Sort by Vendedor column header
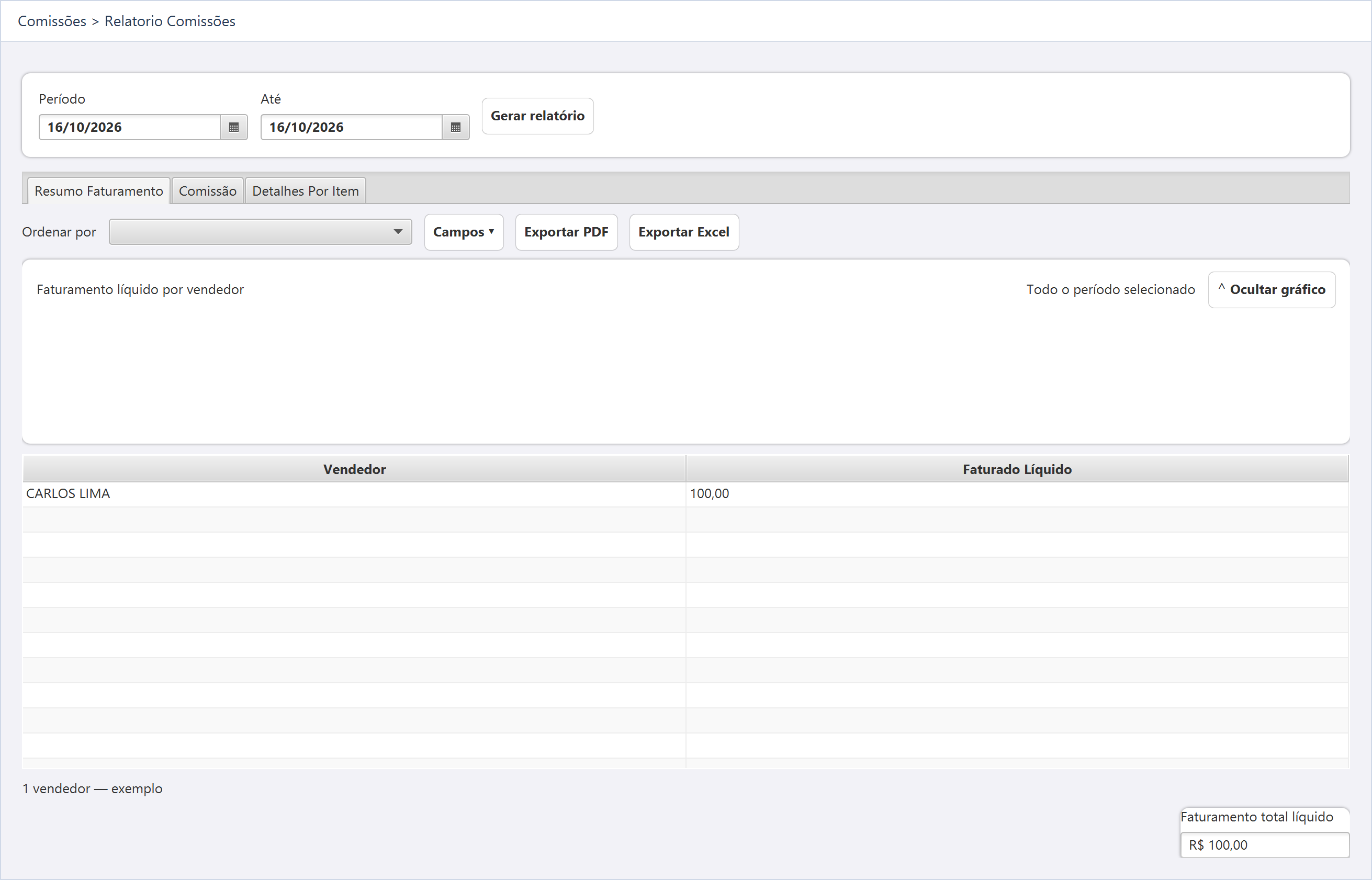Screen dimensions: 1372x880 (354, 469)
